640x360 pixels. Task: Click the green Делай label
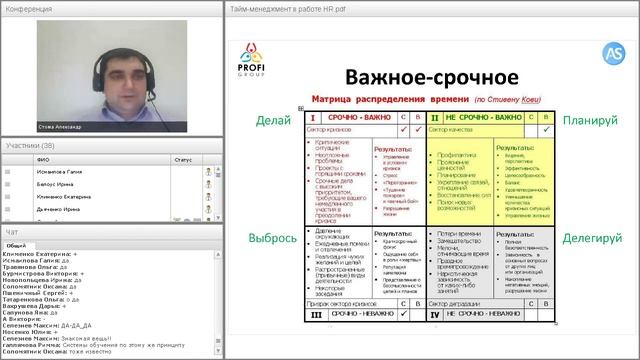point(273,120)
